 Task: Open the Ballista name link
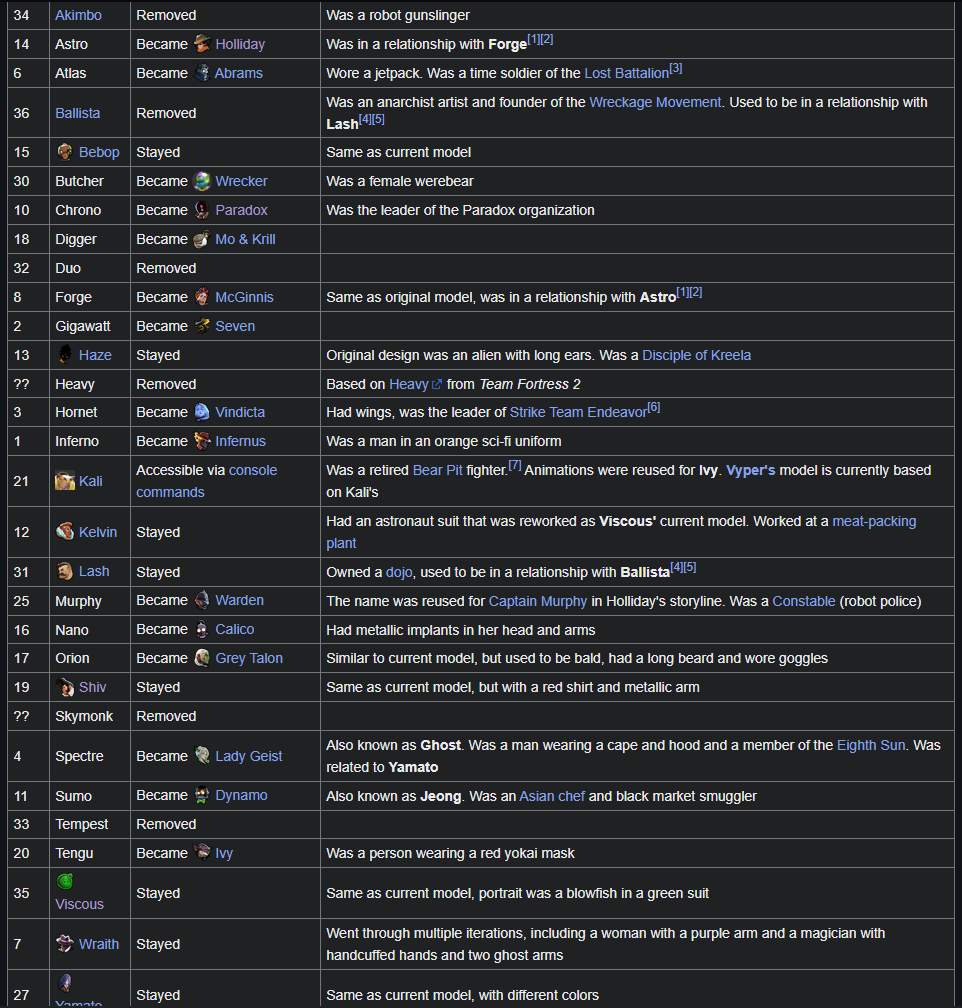(x=78, y=113)
